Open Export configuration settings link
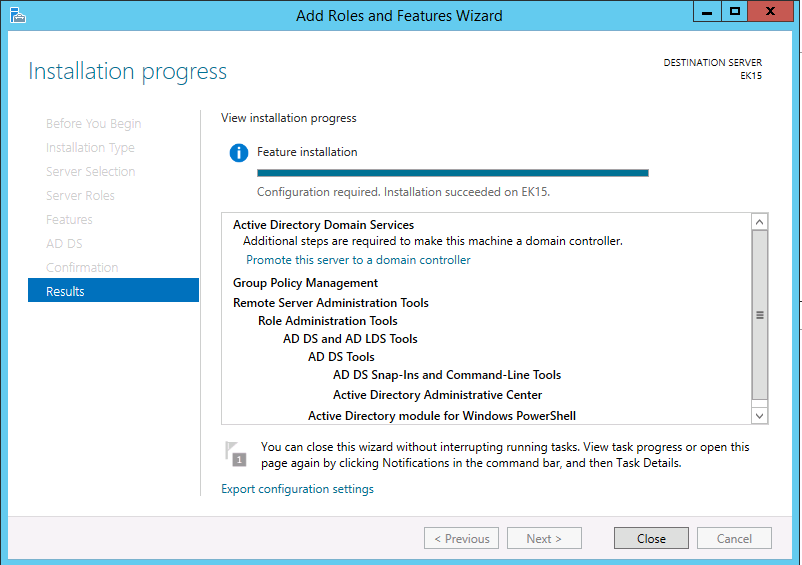Image resolution: width=802 pixels, height=565 pixels. [x=297, y=489]
